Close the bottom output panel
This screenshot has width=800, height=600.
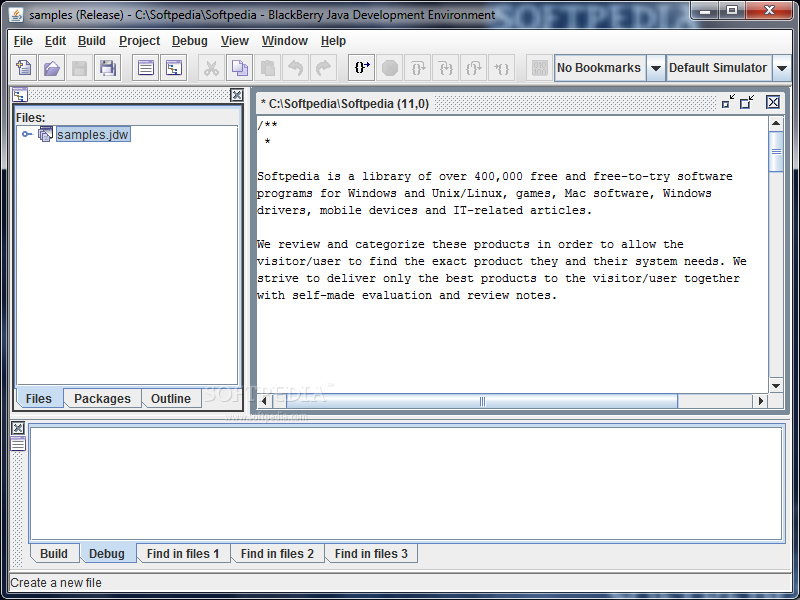click(18, 428)
